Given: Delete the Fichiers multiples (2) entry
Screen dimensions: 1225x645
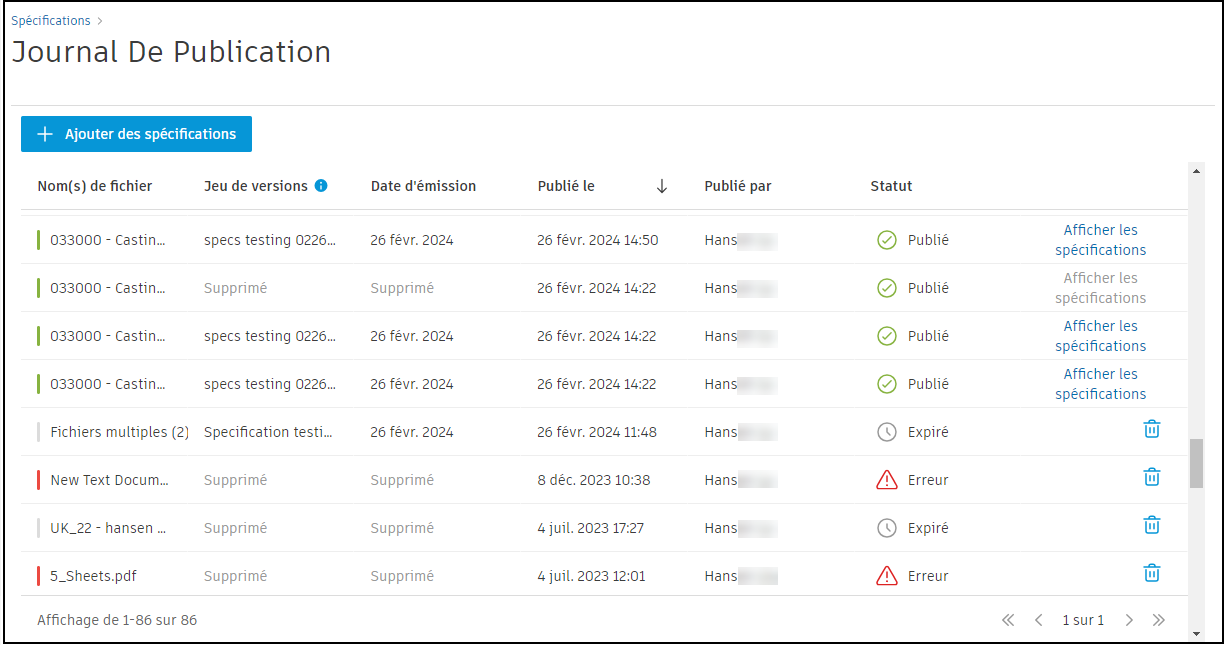Looking at the screenshot, I should [1152, 429].
